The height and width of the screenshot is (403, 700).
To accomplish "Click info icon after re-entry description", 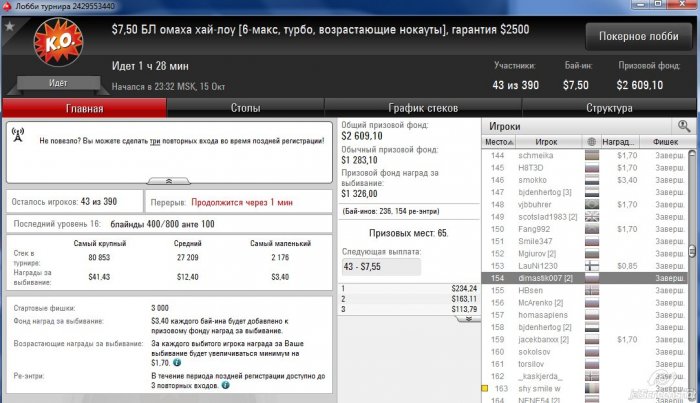I will [225, 385].
